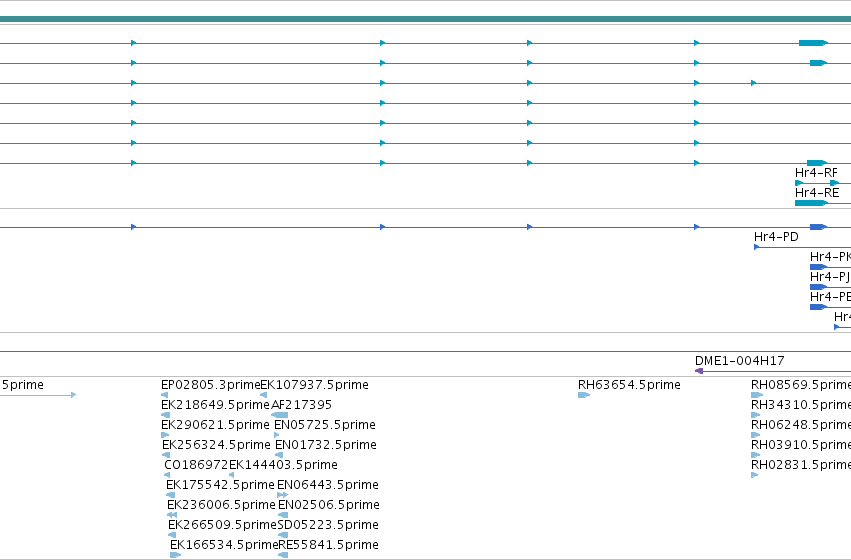Image resolution: width=851 pixels, height=560 pixels.
Task: Click the glyph beneath EK166534.5prime label
Action: click(175, 555)
